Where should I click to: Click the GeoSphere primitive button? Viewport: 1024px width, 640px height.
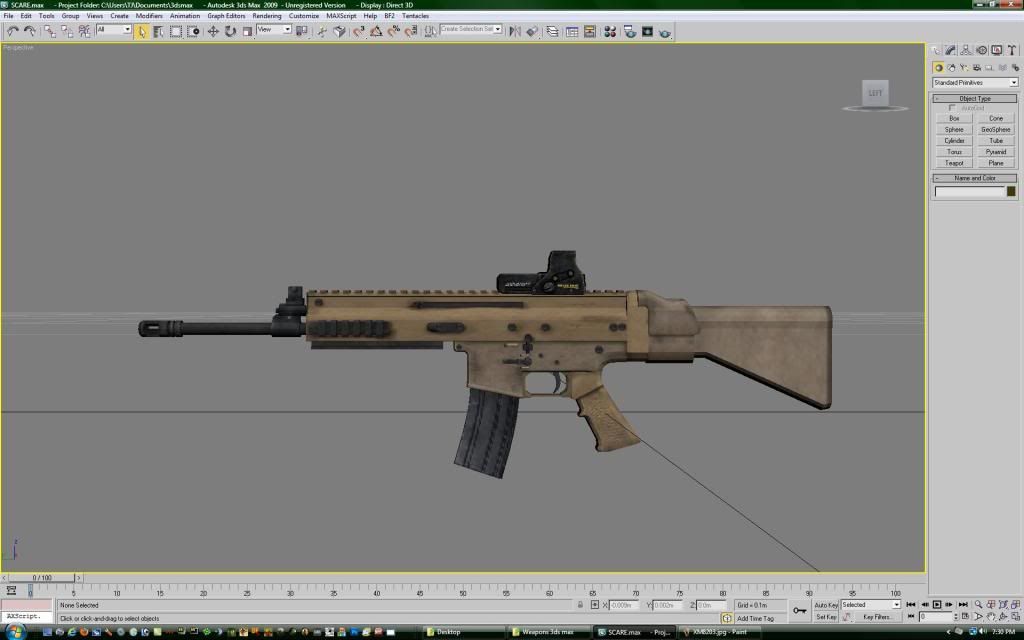(x=996, y=129)
